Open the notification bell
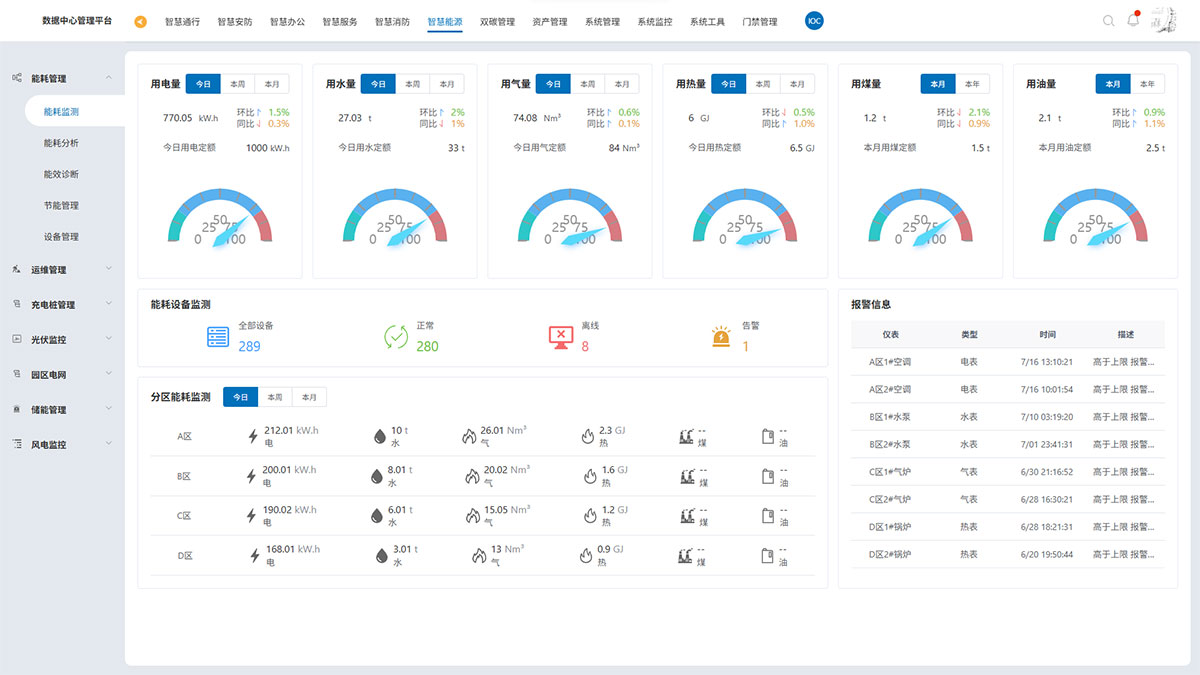Screen dimensions: 1200x675 pos(1133,21)
